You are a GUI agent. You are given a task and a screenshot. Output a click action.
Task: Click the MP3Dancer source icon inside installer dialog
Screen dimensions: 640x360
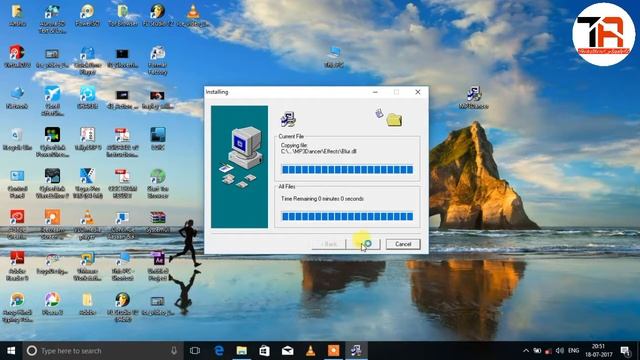pos(288,119)
